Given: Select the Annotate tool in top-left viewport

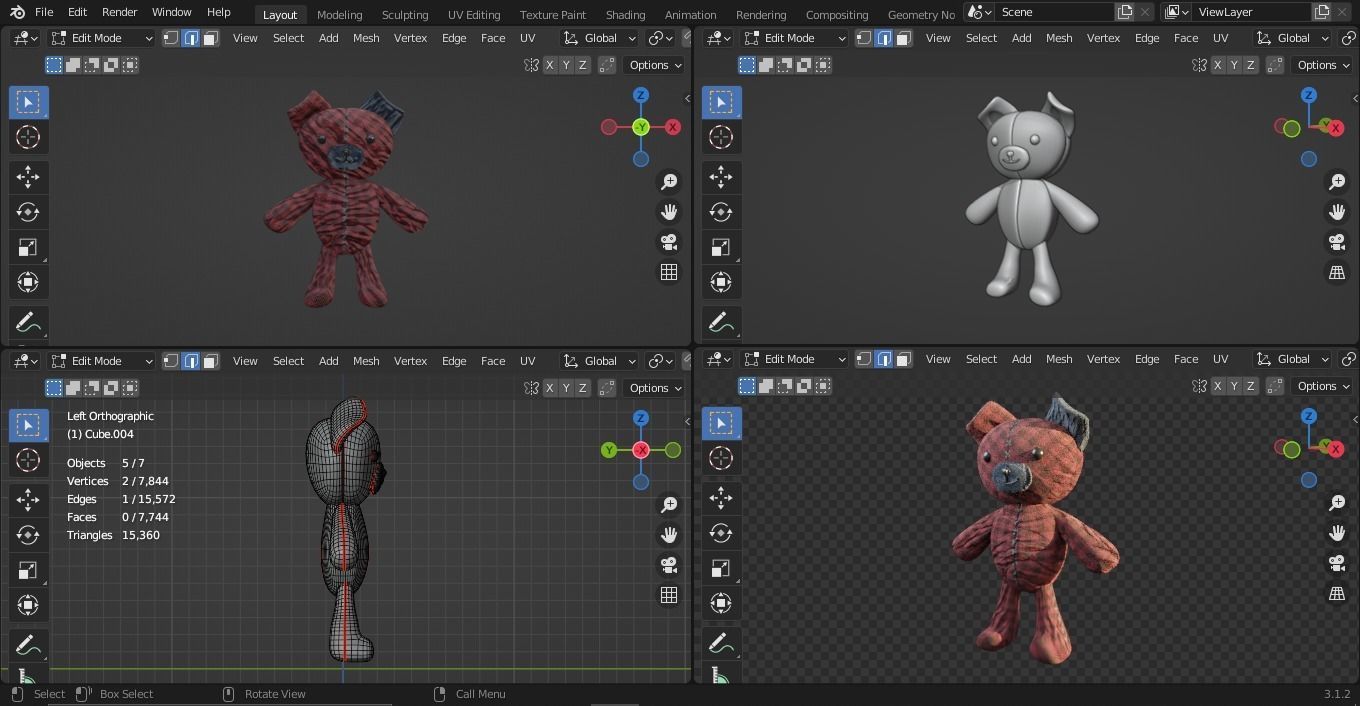Looking at the screenshot, I should [x=28, y=322].
